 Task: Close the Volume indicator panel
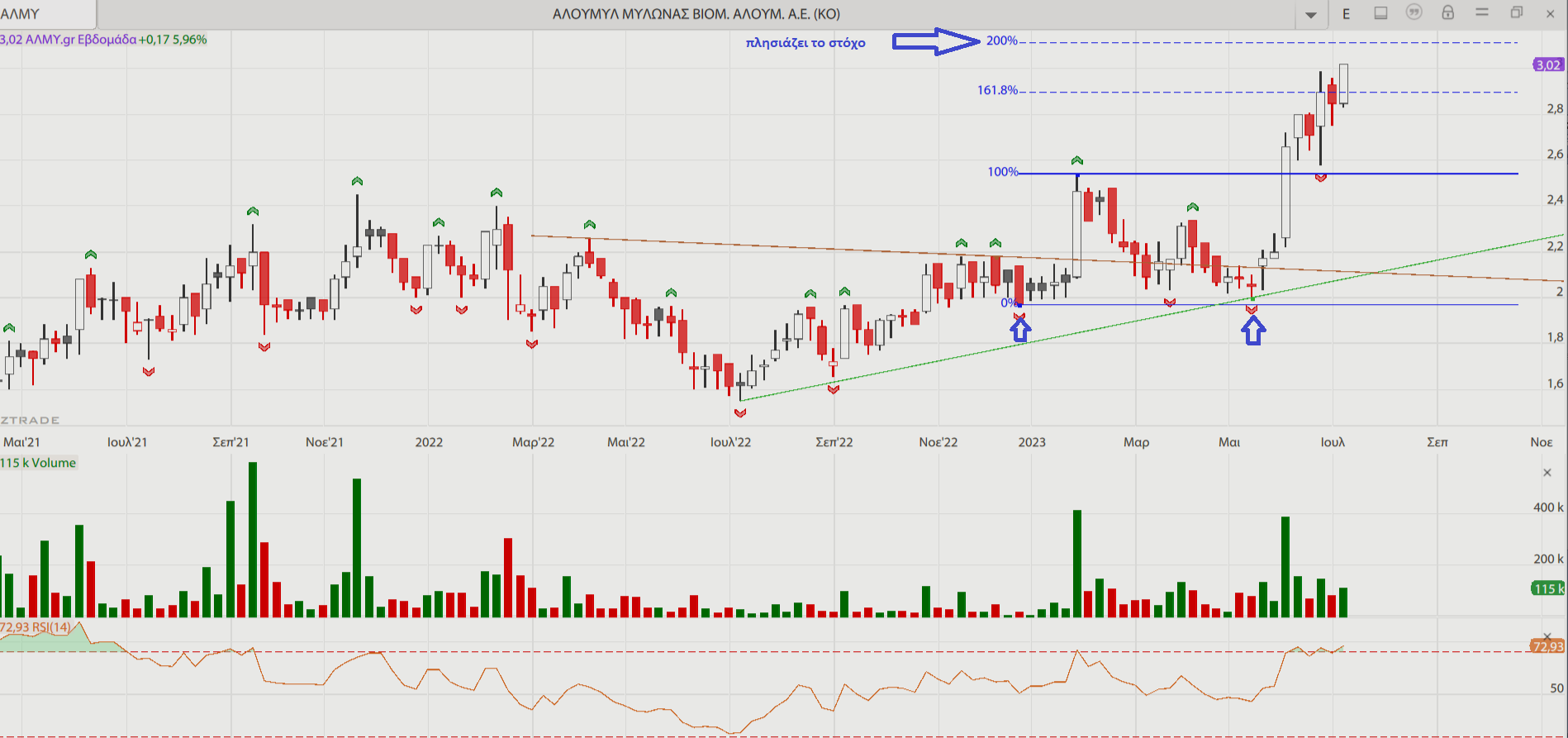tap(1547, 473)
